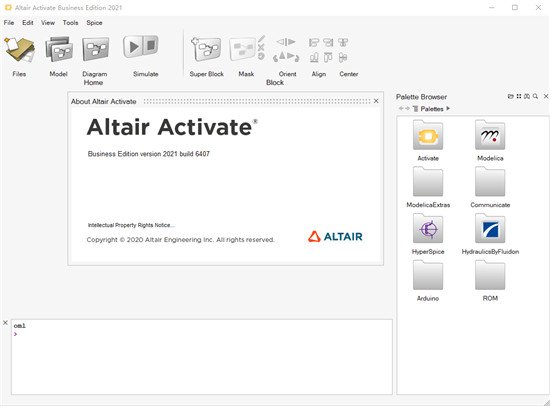Click the mask edit pencil icon
550x406 pixels.
tap(261, 39)
